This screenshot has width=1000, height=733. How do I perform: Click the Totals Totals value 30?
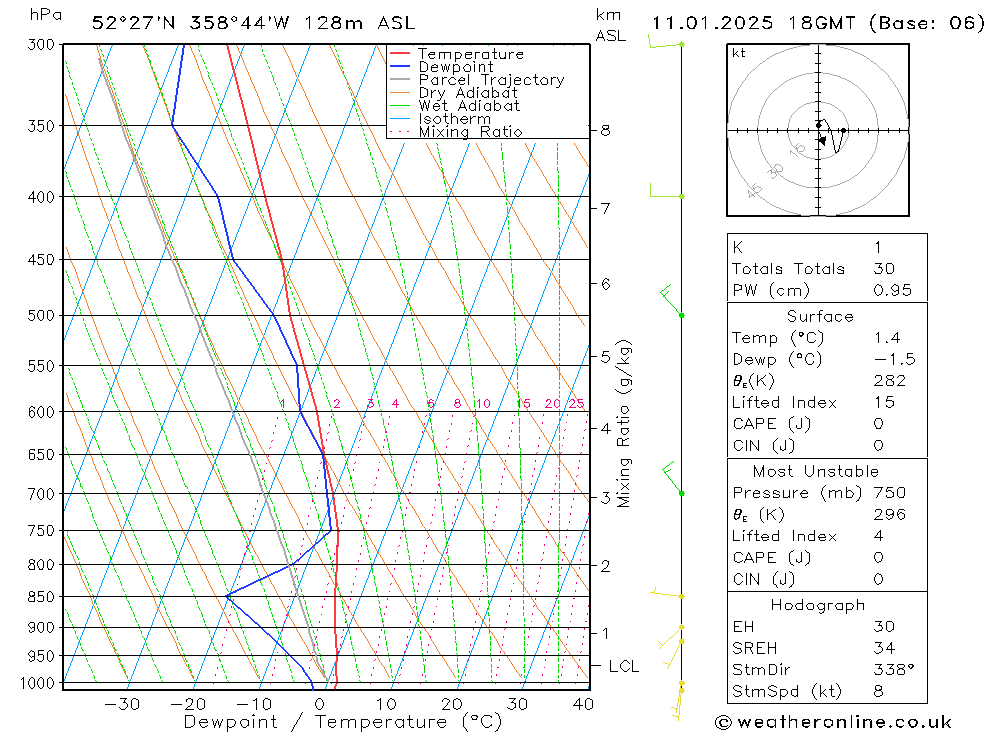point(884,269)
